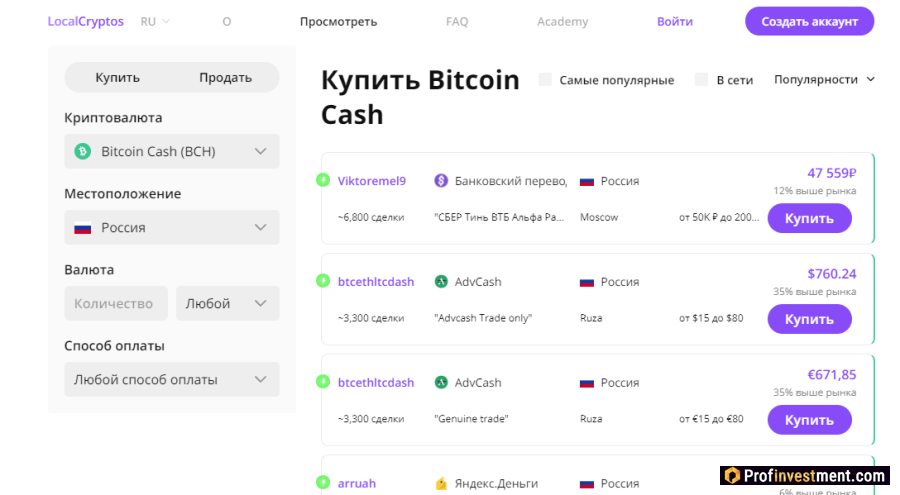Screen dimensions: 900x495
Task: Click the Russia flag icon in the location dropdown
Action: pyautogui.click(x=83, y=228)
